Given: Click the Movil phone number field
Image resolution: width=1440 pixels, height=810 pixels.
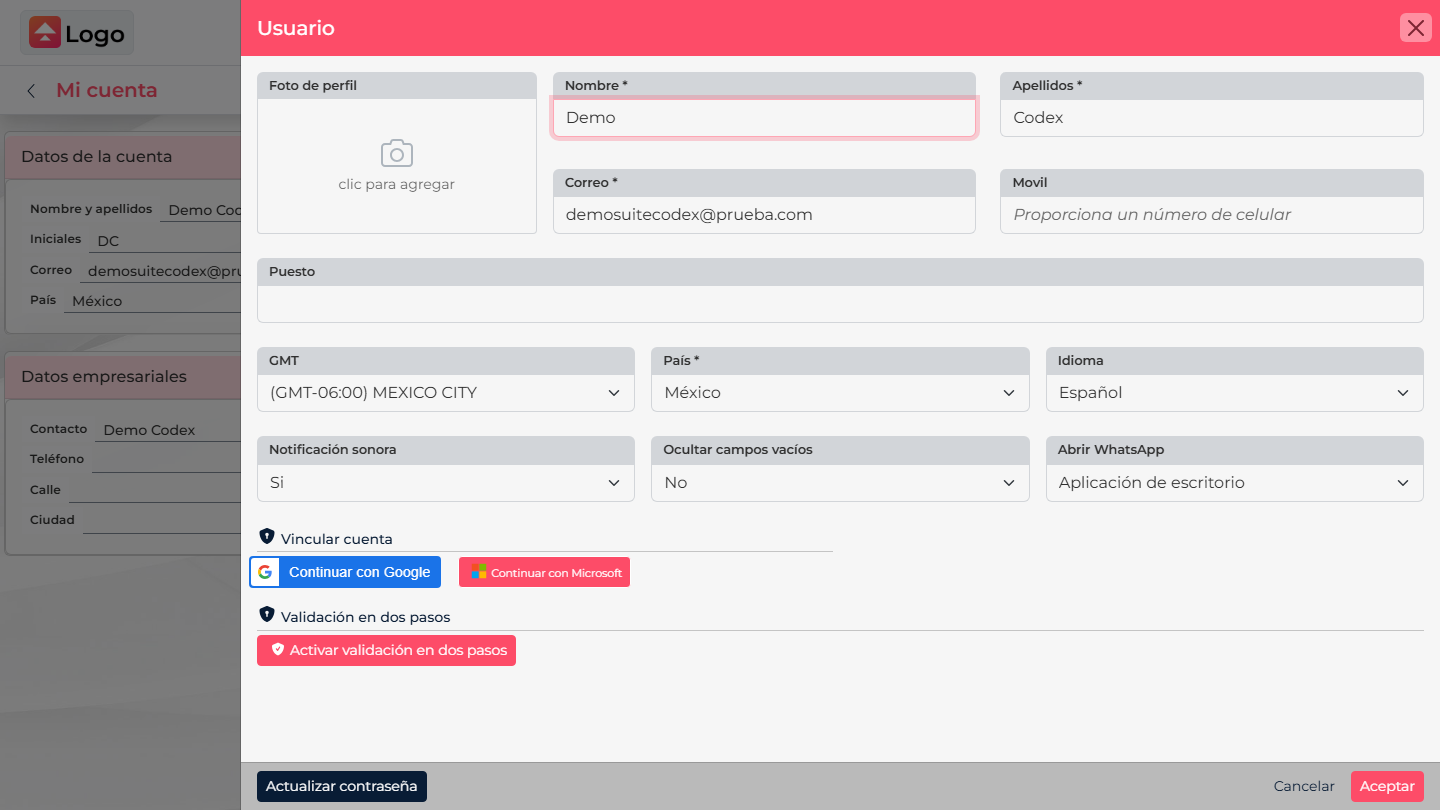Looking at the screenshot, I should click(1212, 215).
